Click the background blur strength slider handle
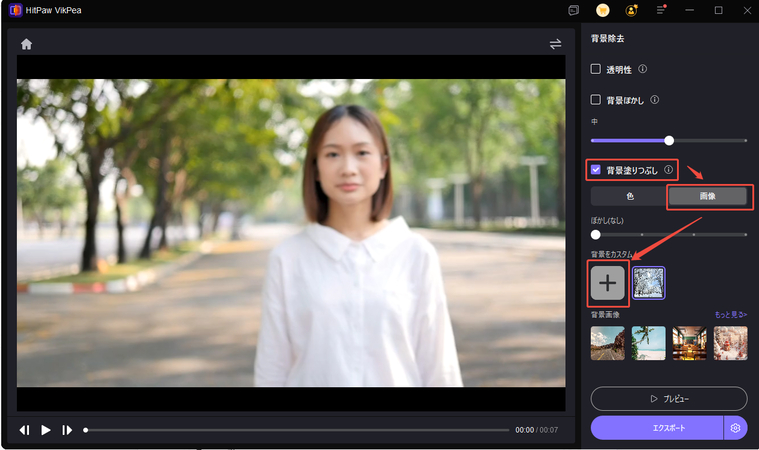759x450 pixels. tap(669, 141)
